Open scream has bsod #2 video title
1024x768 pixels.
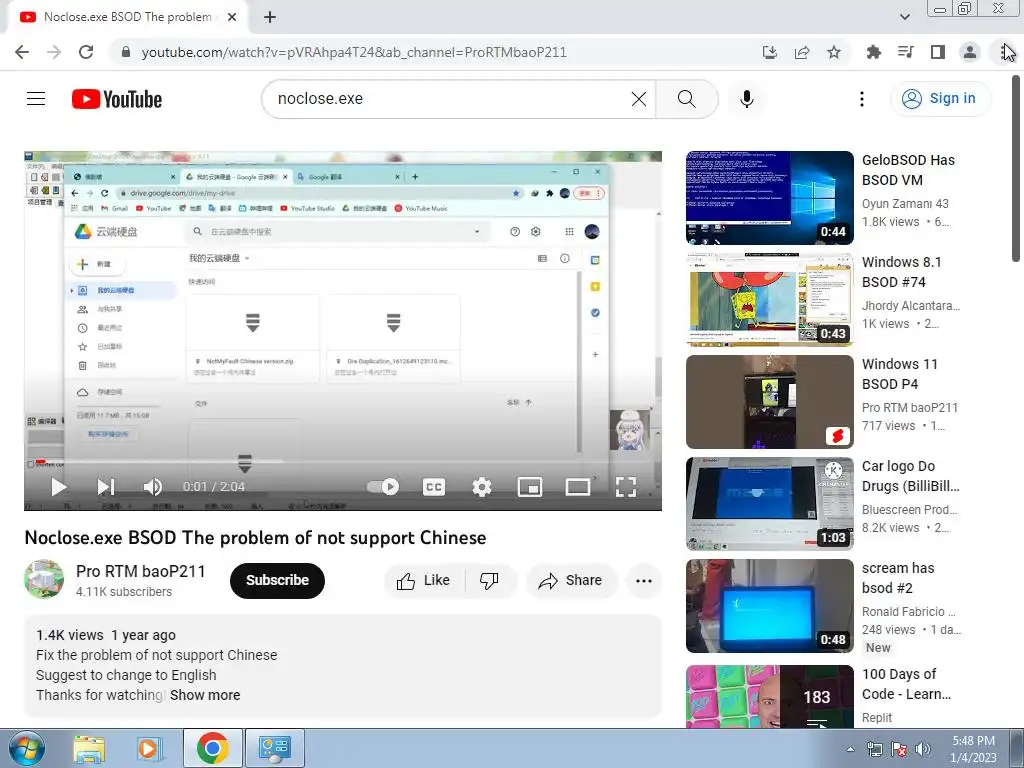[x=898, y=578]
